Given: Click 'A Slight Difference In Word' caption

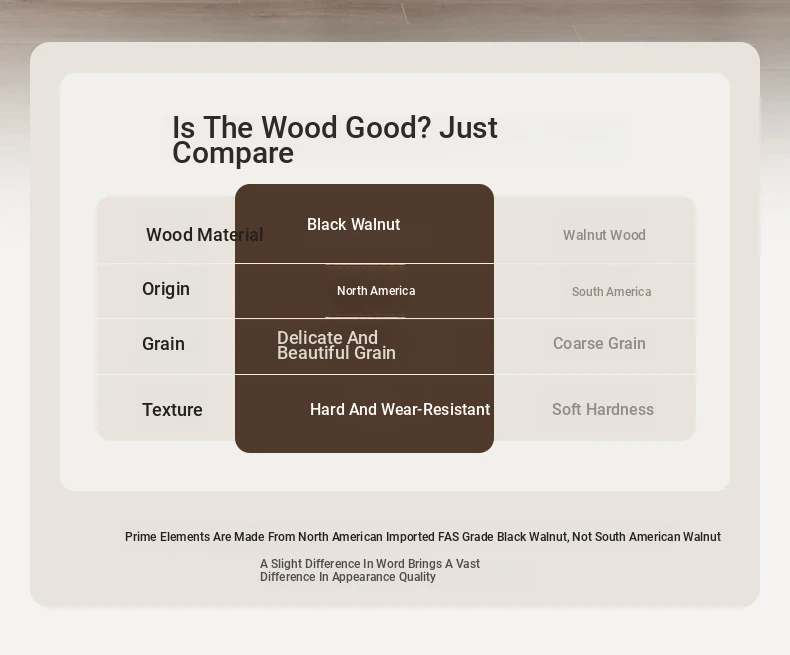Looking at the screenshot, I should click(370, 570).
